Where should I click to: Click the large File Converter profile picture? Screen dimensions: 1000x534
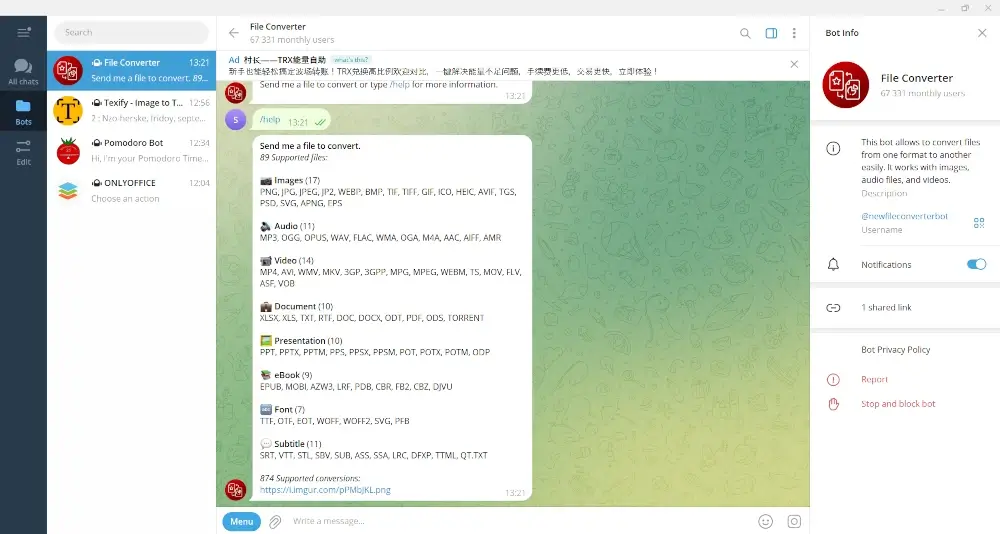[846, 85]
